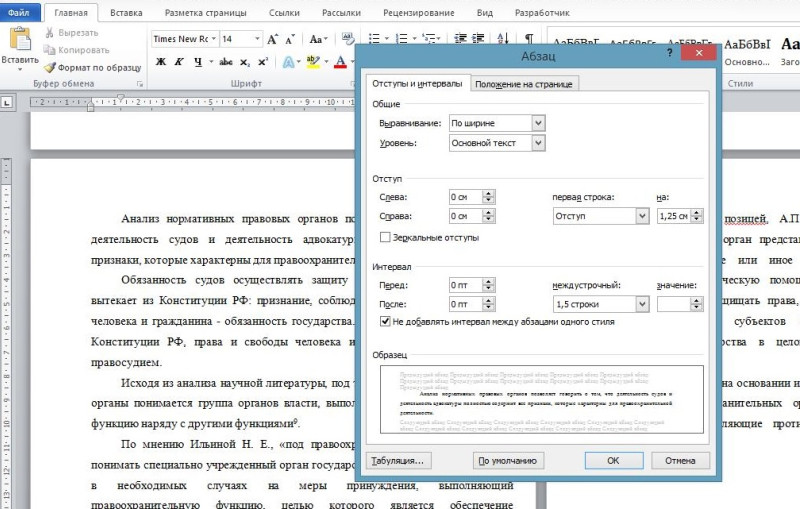This screenshot has height=509, width=800.
Task: Switch to Разметка страницы ribbon tab
Action: tap(206, 13)
